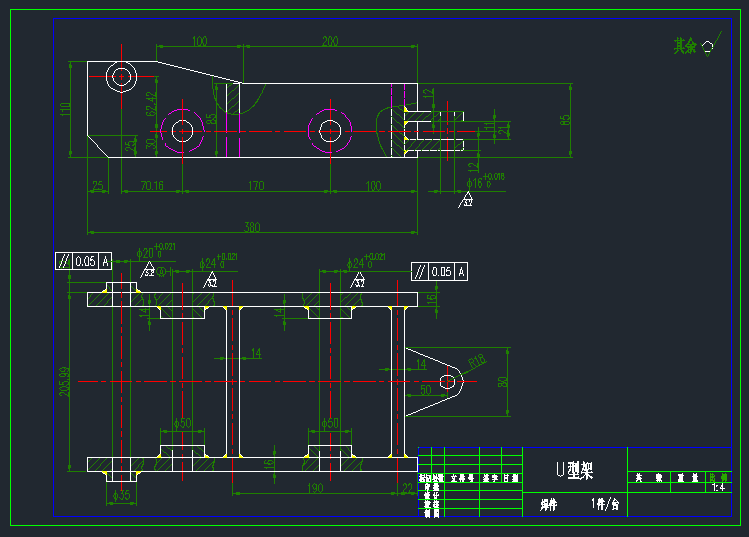Select the 200 dimension text

(x=330, y=41)
